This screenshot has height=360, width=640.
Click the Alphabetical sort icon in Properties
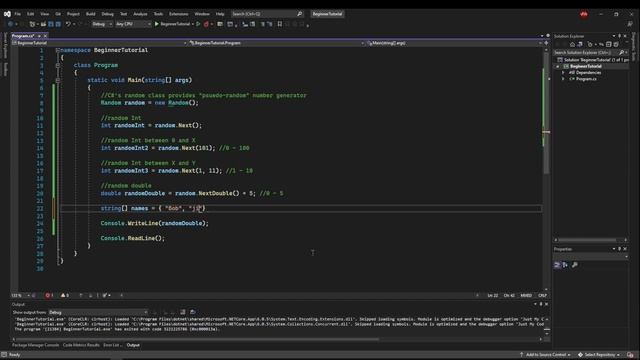click(565, 265)
